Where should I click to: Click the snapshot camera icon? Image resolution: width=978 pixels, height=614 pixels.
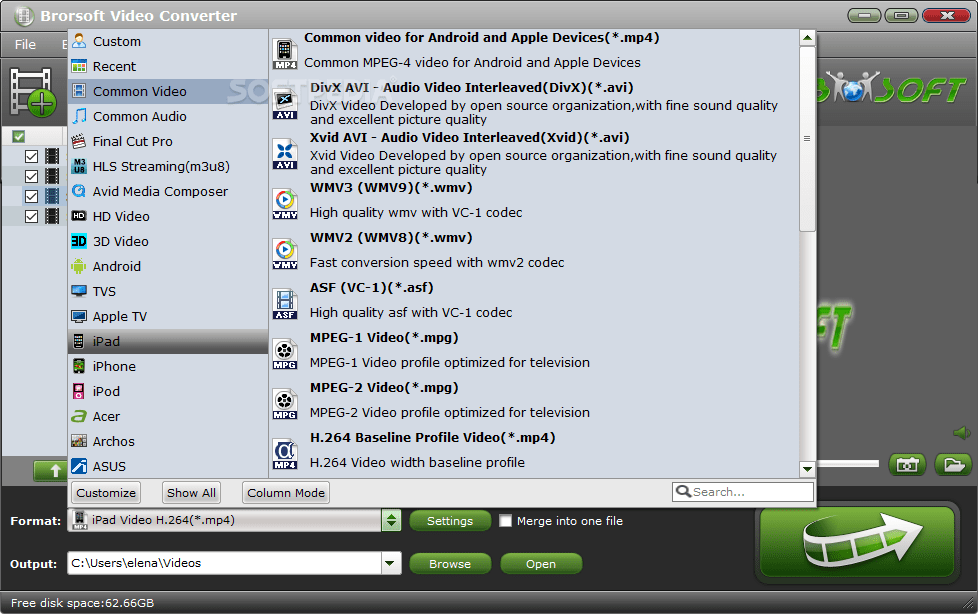907,465
